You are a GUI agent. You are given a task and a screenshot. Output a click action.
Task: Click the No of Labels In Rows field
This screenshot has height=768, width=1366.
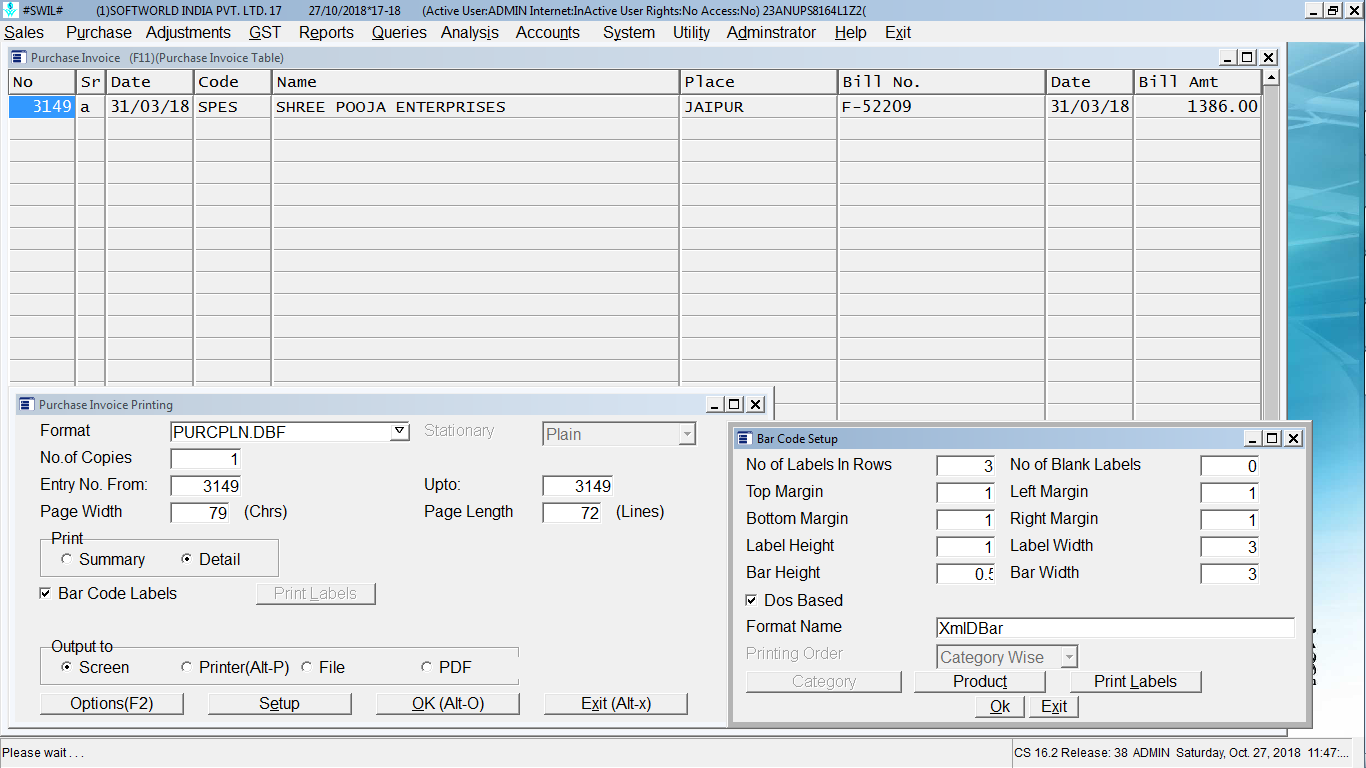tap(966, 466)
